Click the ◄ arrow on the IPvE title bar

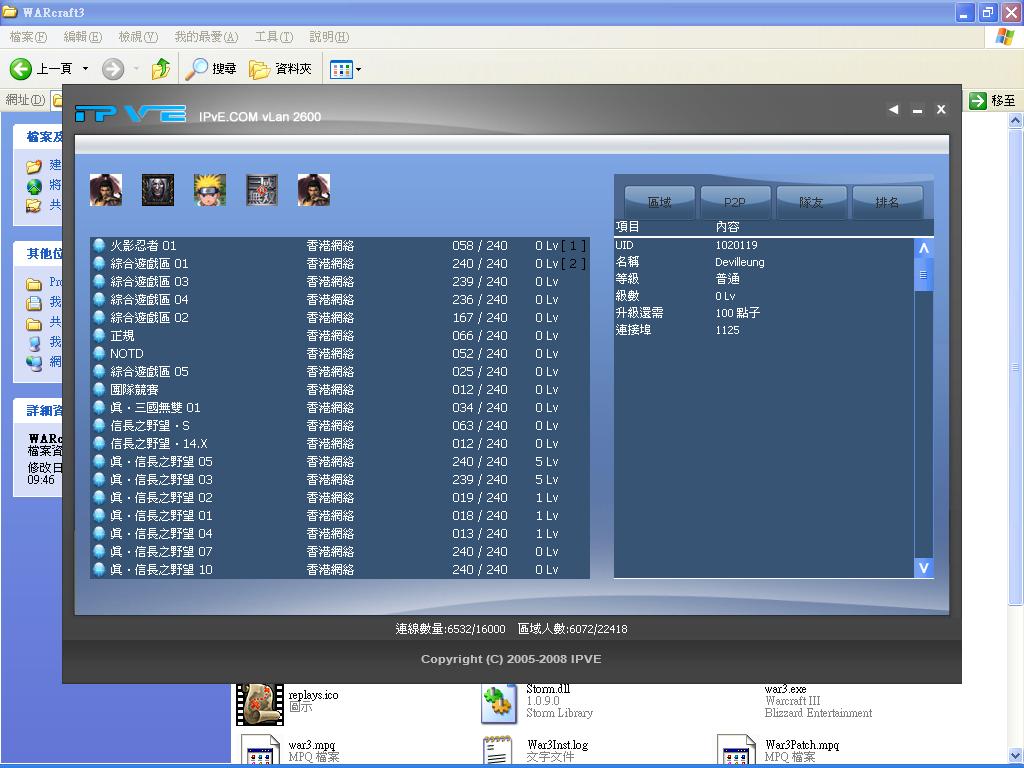coord(893,110)
